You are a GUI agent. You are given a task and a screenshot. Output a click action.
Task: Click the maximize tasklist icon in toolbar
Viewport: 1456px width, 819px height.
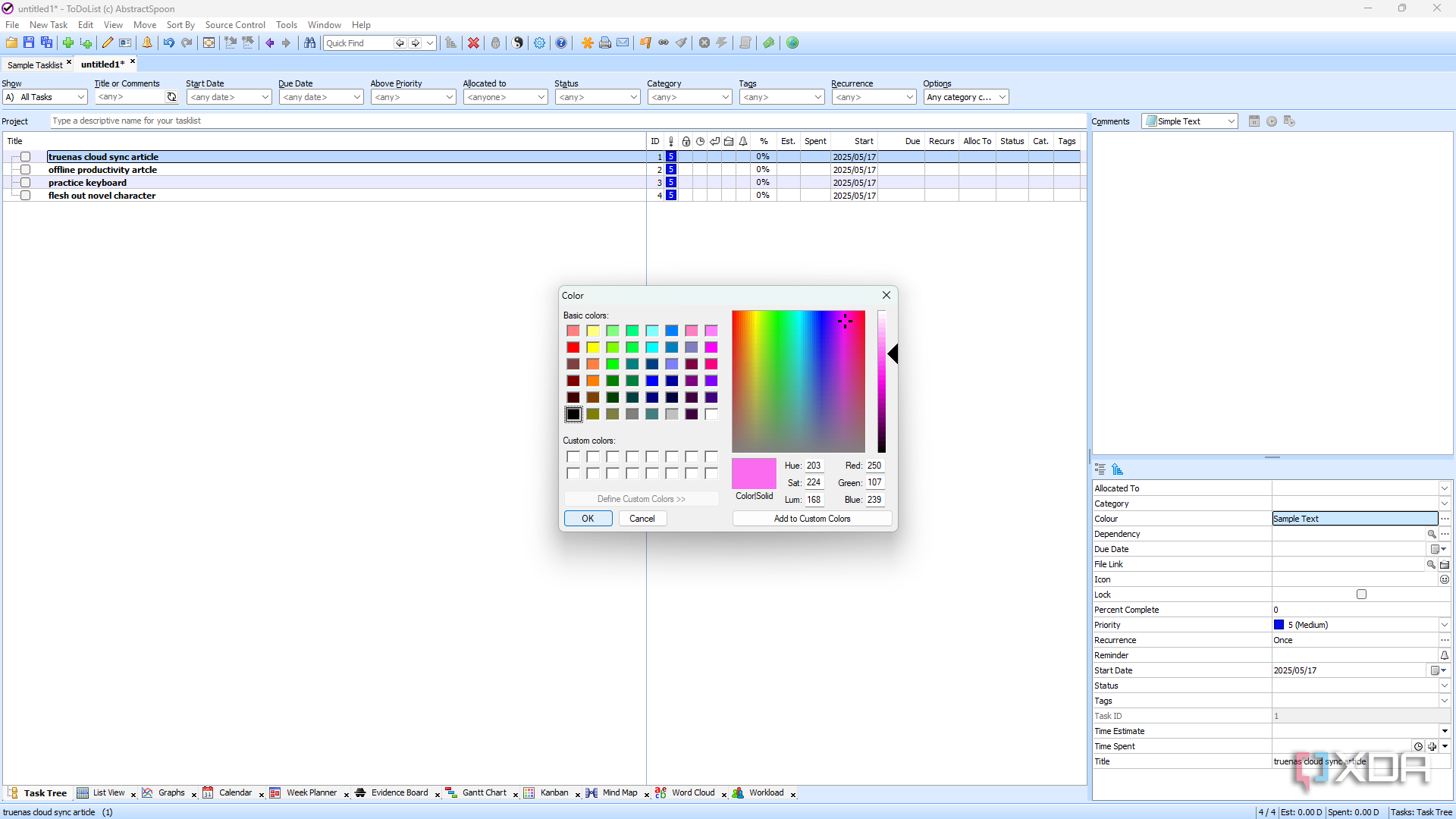click(x=209, y=43)
